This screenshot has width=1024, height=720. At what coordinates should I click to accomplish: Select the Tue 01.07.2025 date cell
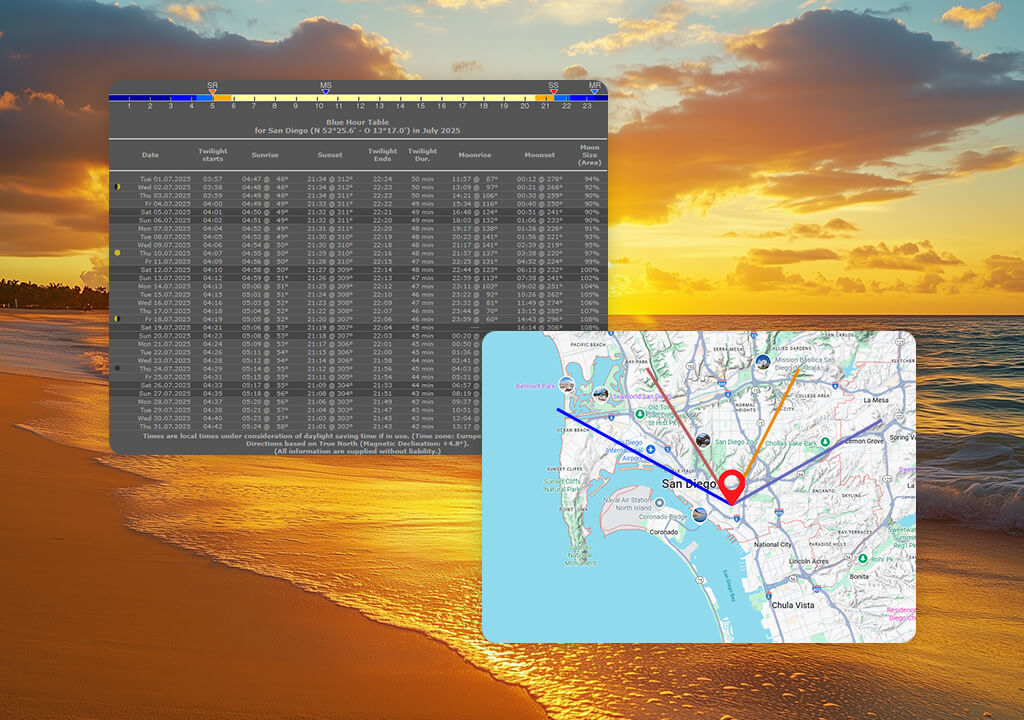point(165,179)
